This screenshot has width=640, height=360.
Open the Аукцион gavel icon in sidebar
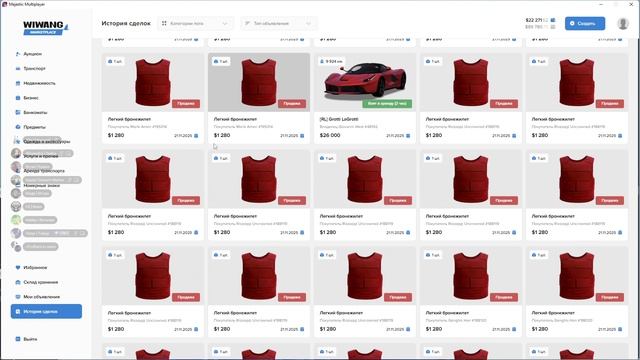tap(18, 54)
